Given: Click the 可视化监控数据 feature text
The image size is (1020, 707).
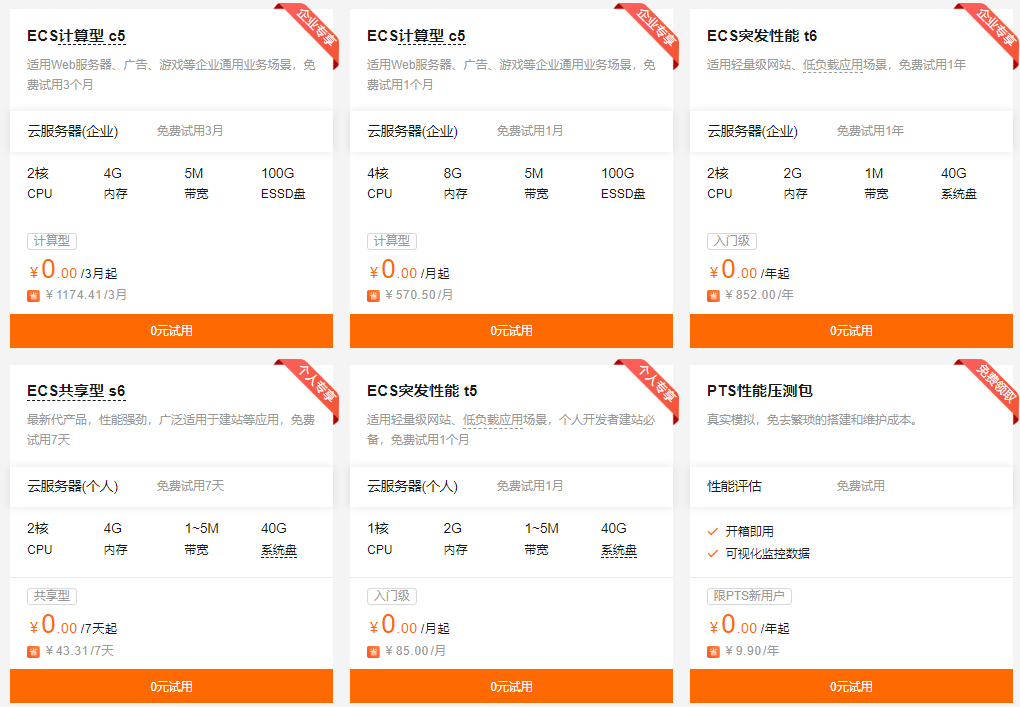Looking at the screenshot, I should (768, 554).
